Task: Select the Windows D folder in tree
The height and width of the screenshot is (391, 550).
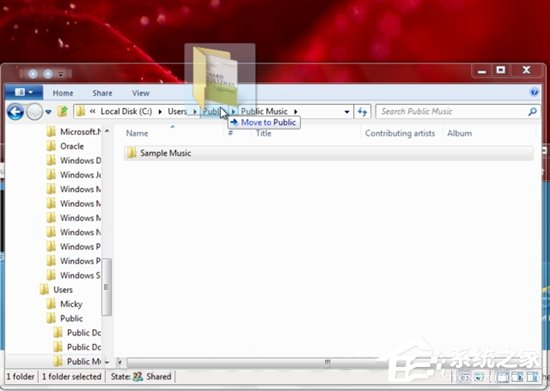Action: (80, 161)
